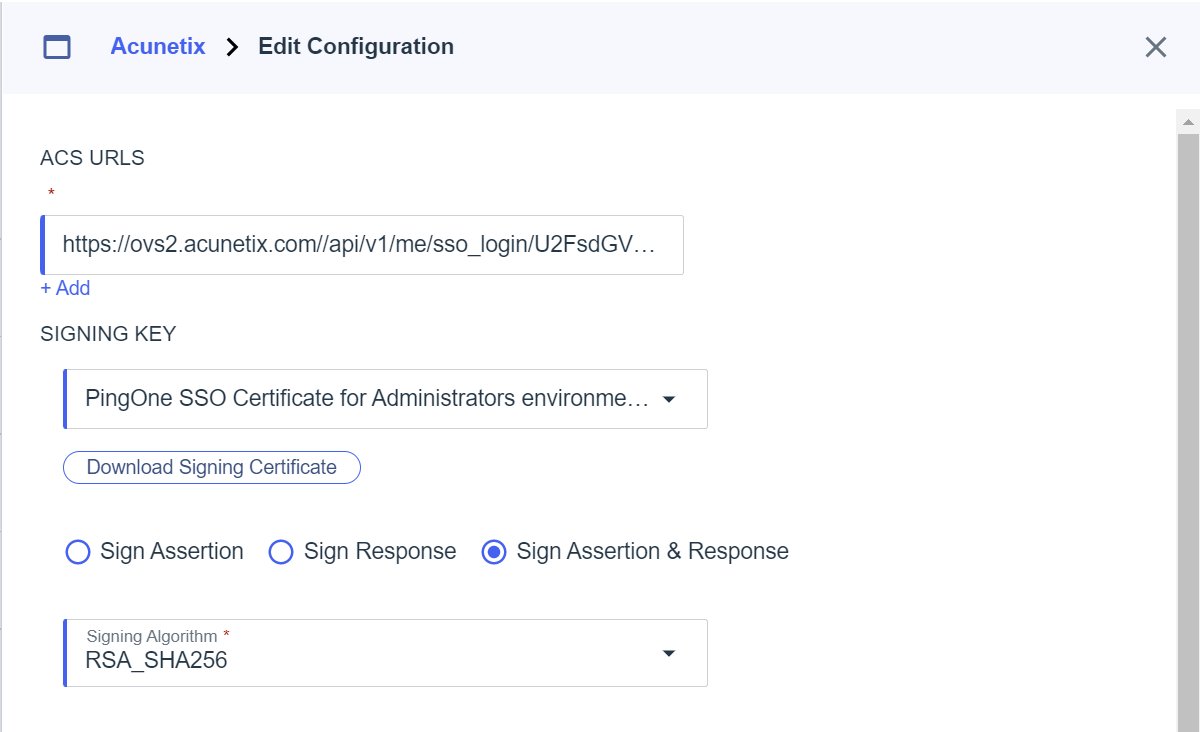Click the application window icon beside Acunetix
The image size is (1200, 732).
coord(57,47)
